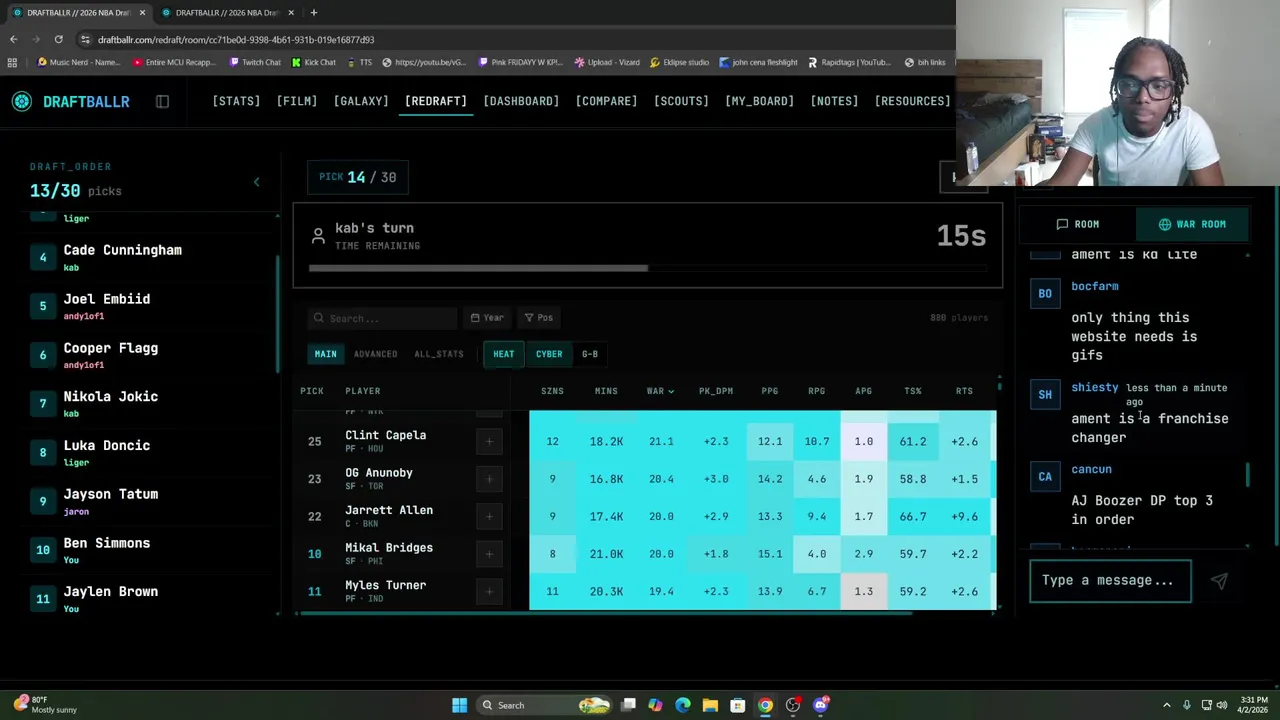The width and height of the screenshot is (1280, 720).
Task: Click the send message arrow icon
Action: (1219, 581)
